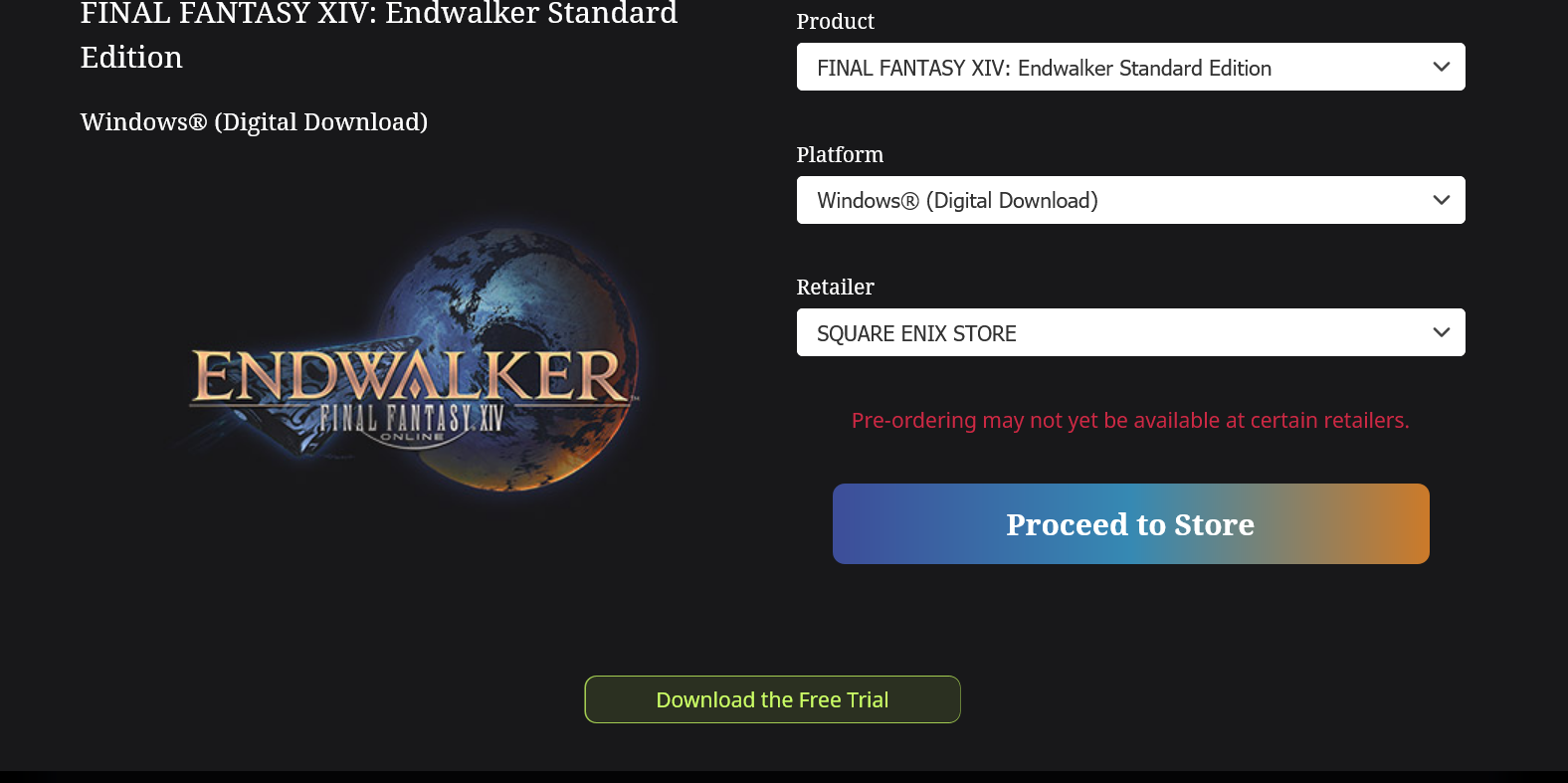Open the Product dropdown showing Endwalker Standard Edition
The height and width of the screenshot is (783, 1568).
click(x=1130, y=67)
